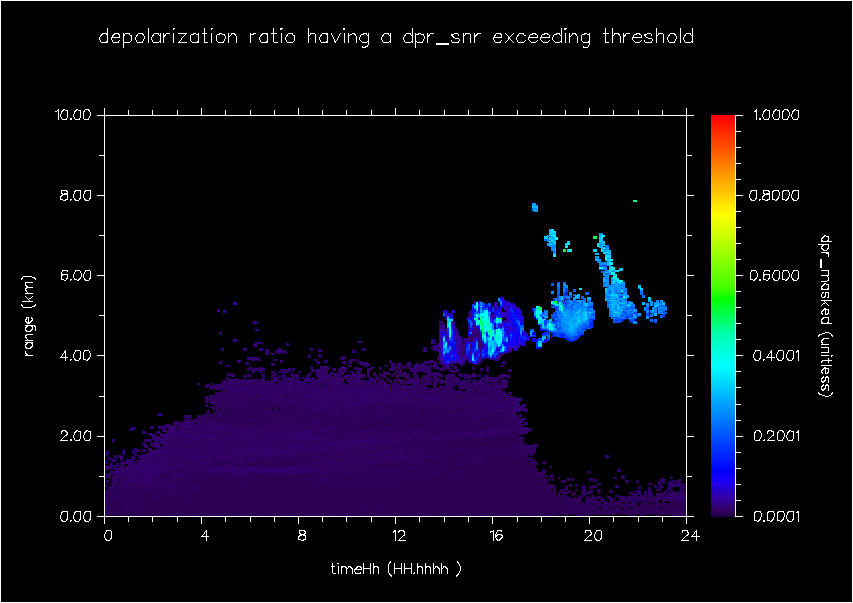
Task: Click the colorbar value 0.0001
Action: click(x=776, y=516)
